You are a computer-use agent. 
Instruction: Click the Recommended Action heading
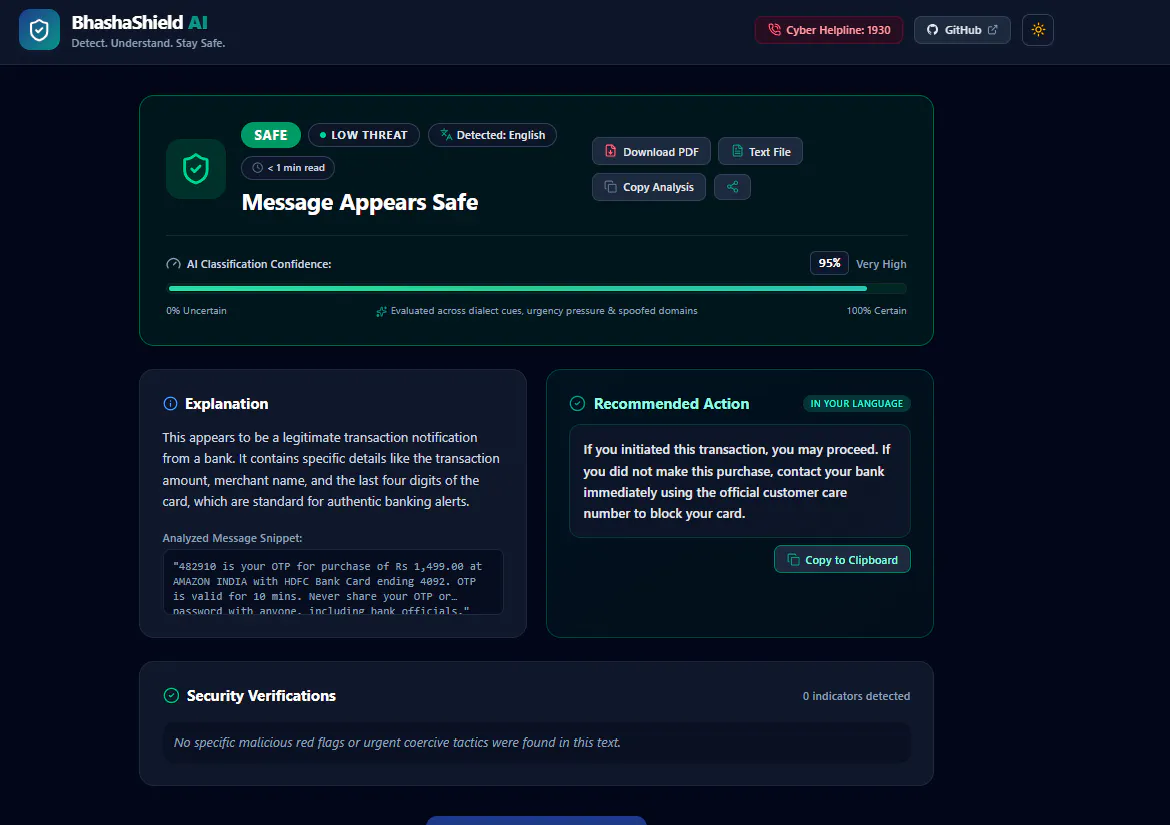tap(671, 404)
